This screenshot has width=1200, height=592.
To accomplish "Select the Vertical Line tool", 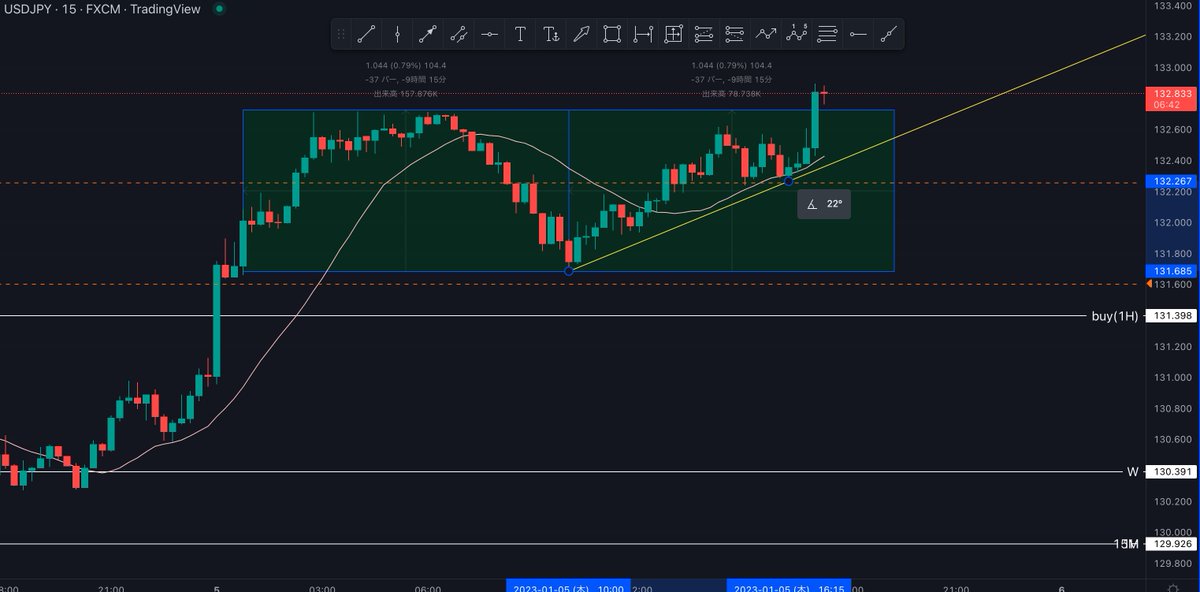I will tap(397, 33).
